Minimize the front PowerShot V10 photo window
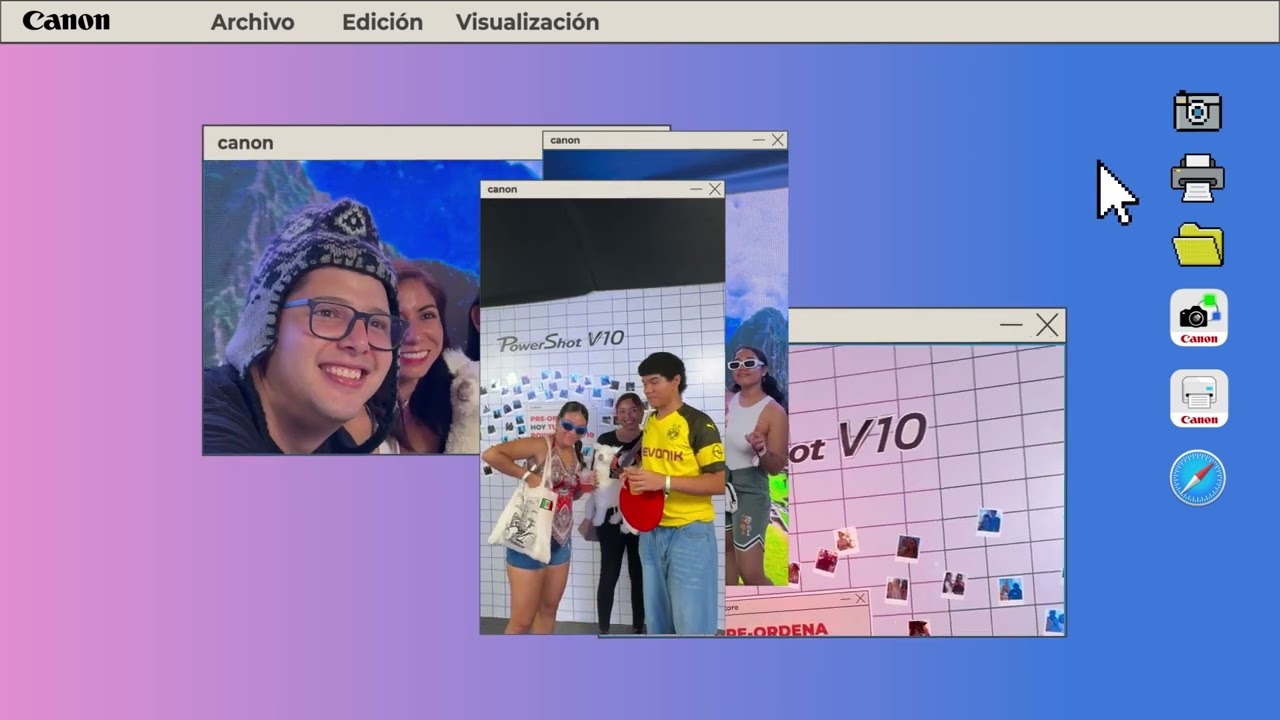 click(696, 189)
